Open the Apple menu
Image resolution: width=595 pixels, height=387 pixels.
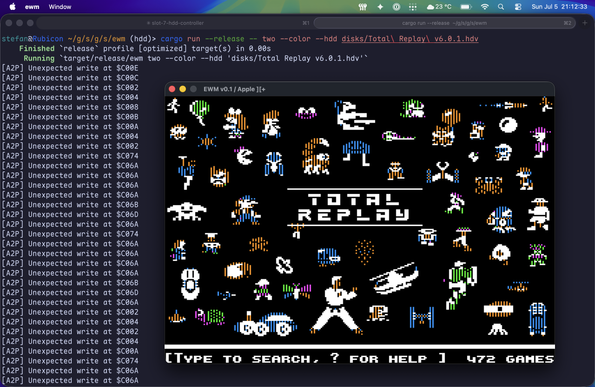tap(13, 6)
